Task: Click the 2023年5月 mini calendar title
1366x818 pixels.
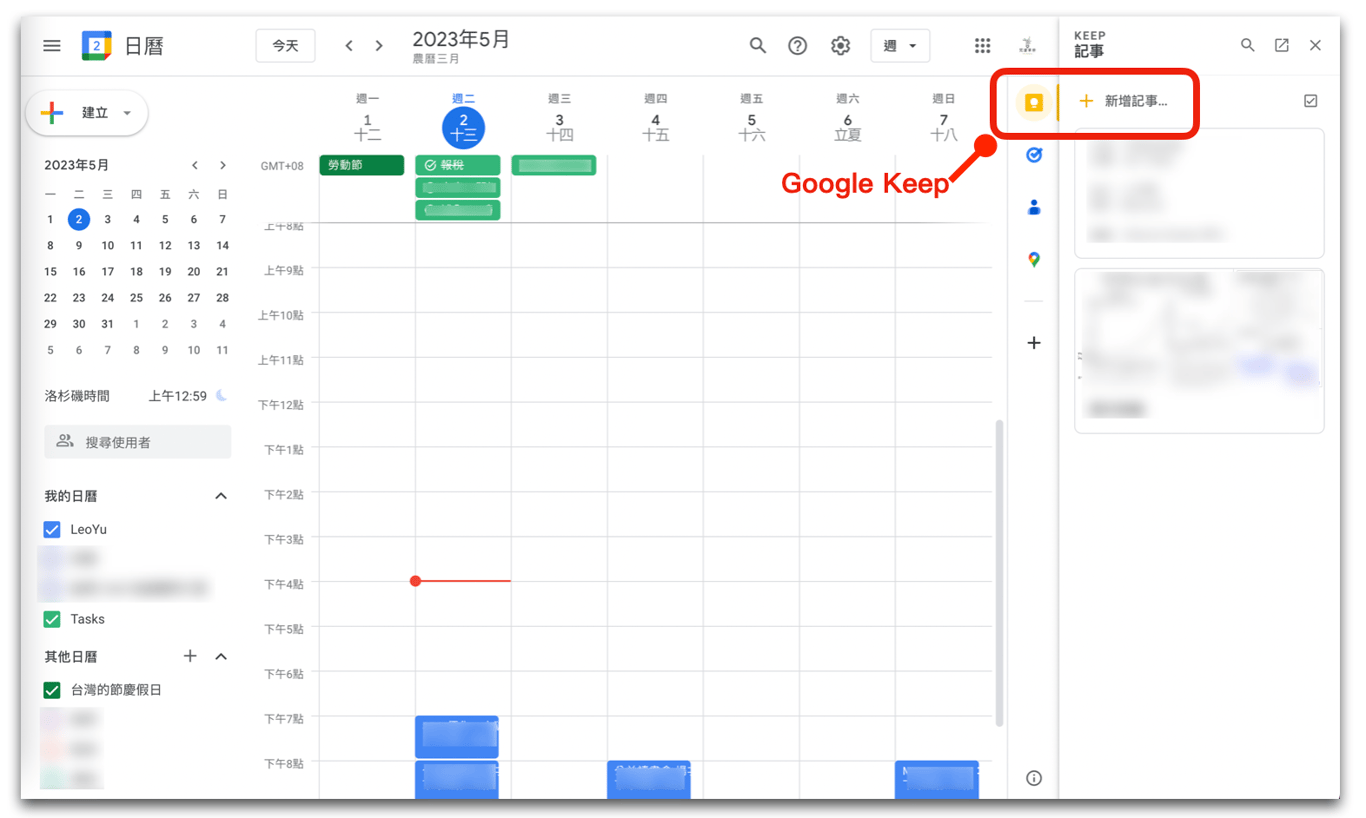Action: pos(77,165)
